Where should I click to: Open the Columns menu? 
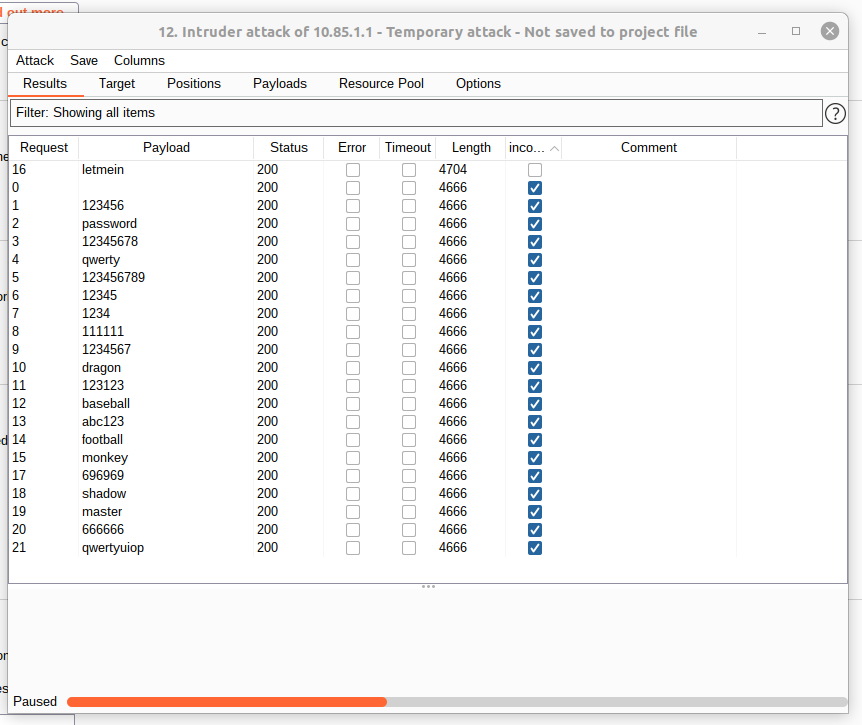[139, 60]
